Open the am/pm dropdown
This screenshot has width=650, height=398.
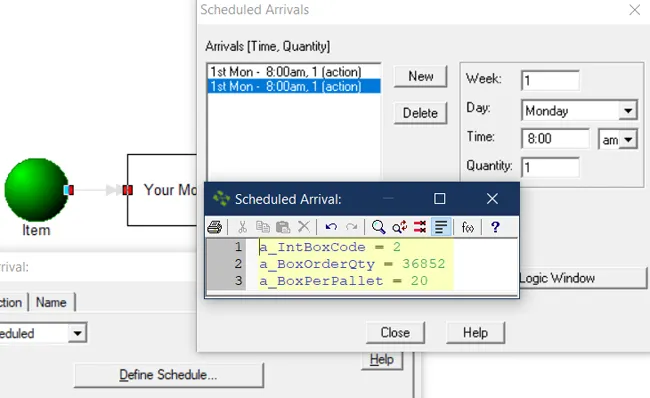(628, 140)
